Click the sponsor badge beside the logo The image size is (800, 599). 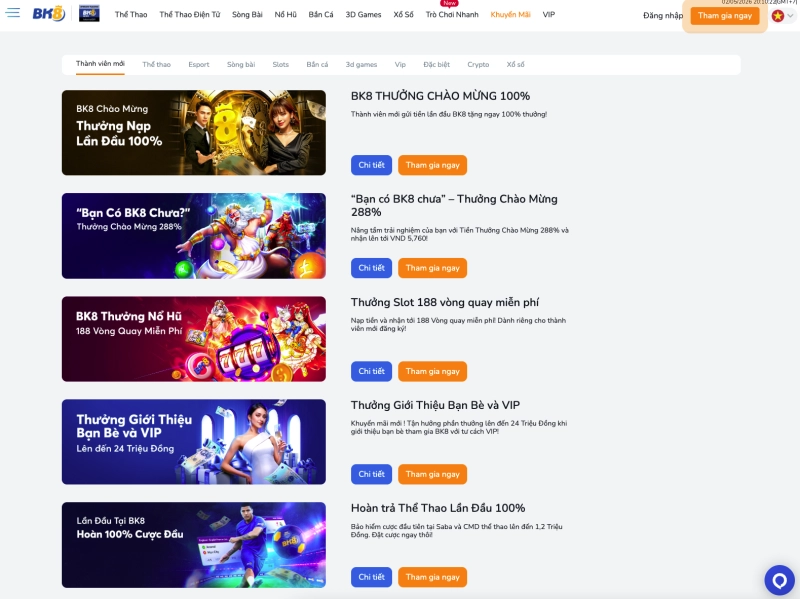click(x=89, y=14)
